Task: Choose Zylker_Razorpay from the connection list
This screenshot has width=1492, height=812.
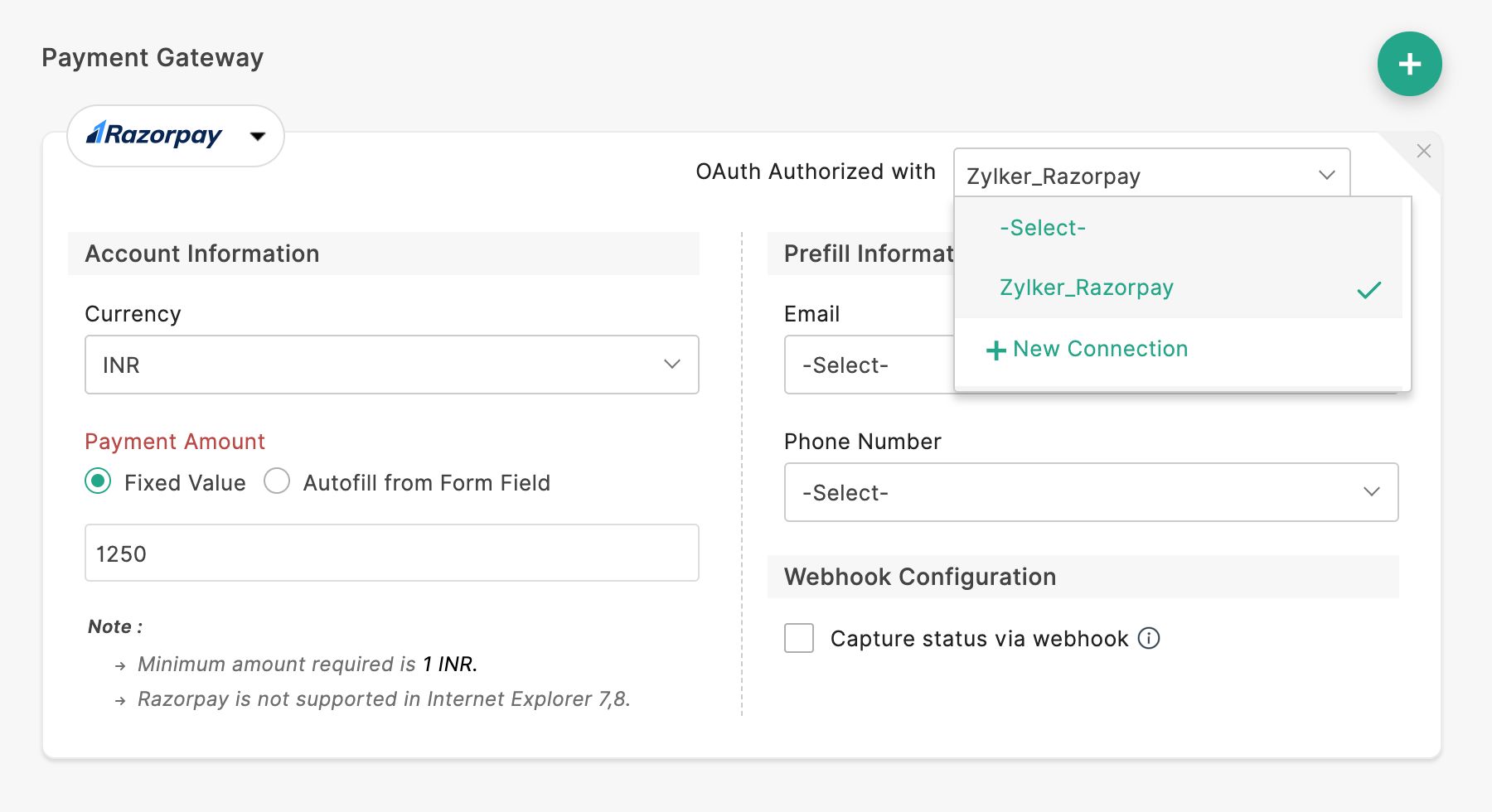Action: click(1087, 288)
